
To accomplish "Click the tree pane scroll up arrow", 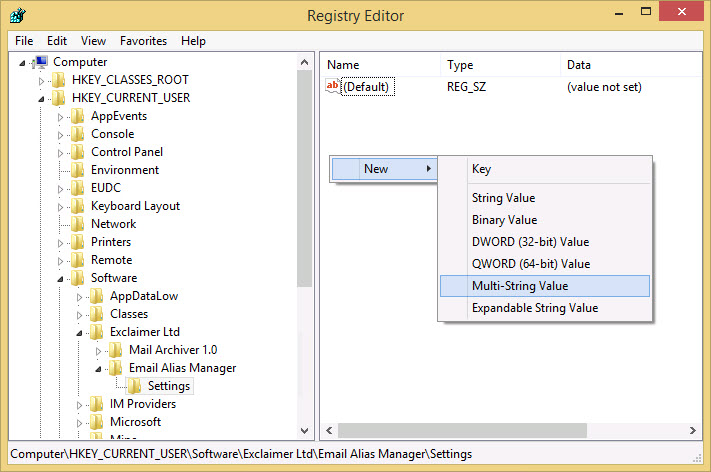I will coord(305,62).
